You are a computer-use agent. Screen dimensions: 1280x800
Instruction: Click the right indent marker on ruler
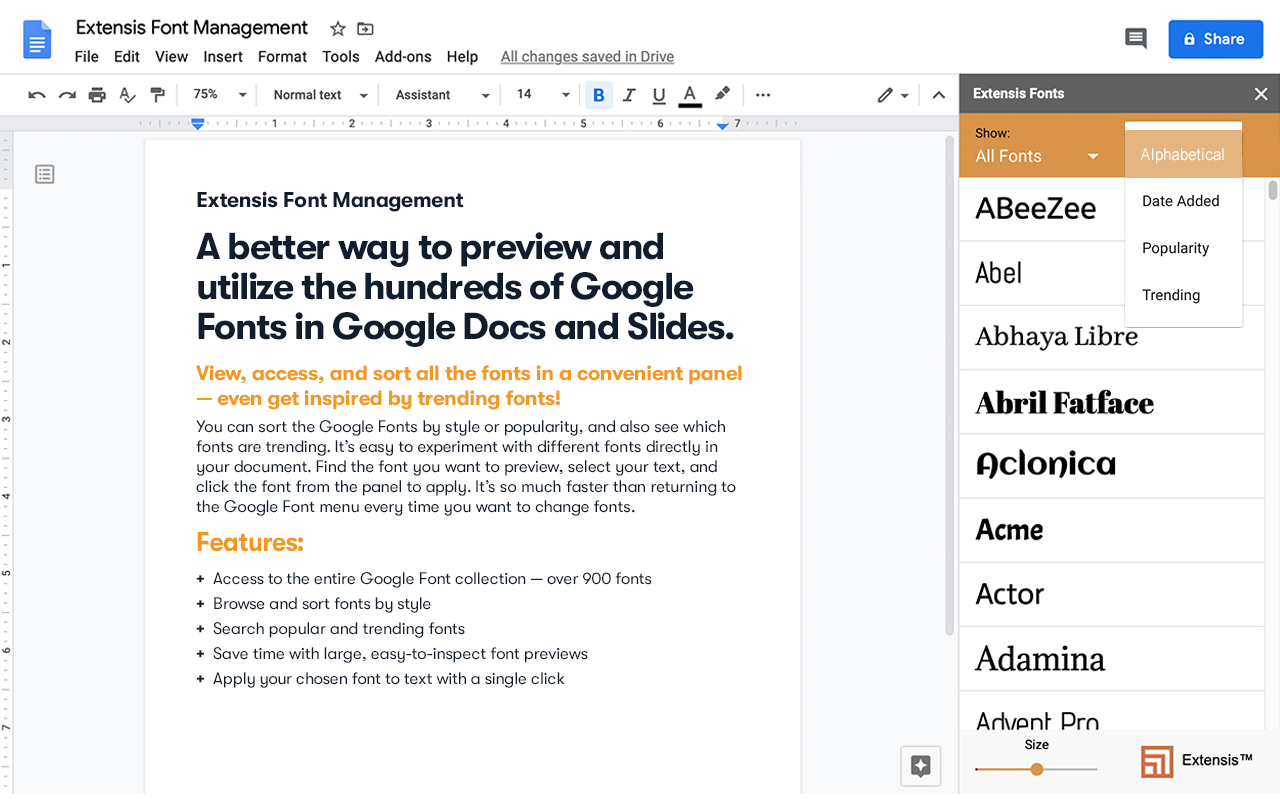723,125
